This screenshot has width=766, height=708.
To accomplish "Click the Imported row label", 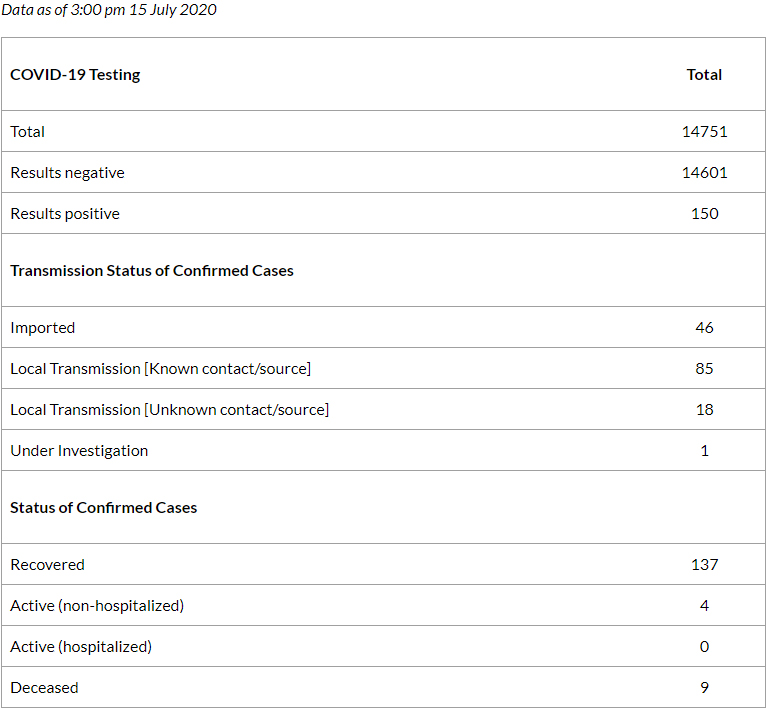I will click(42, 328).
